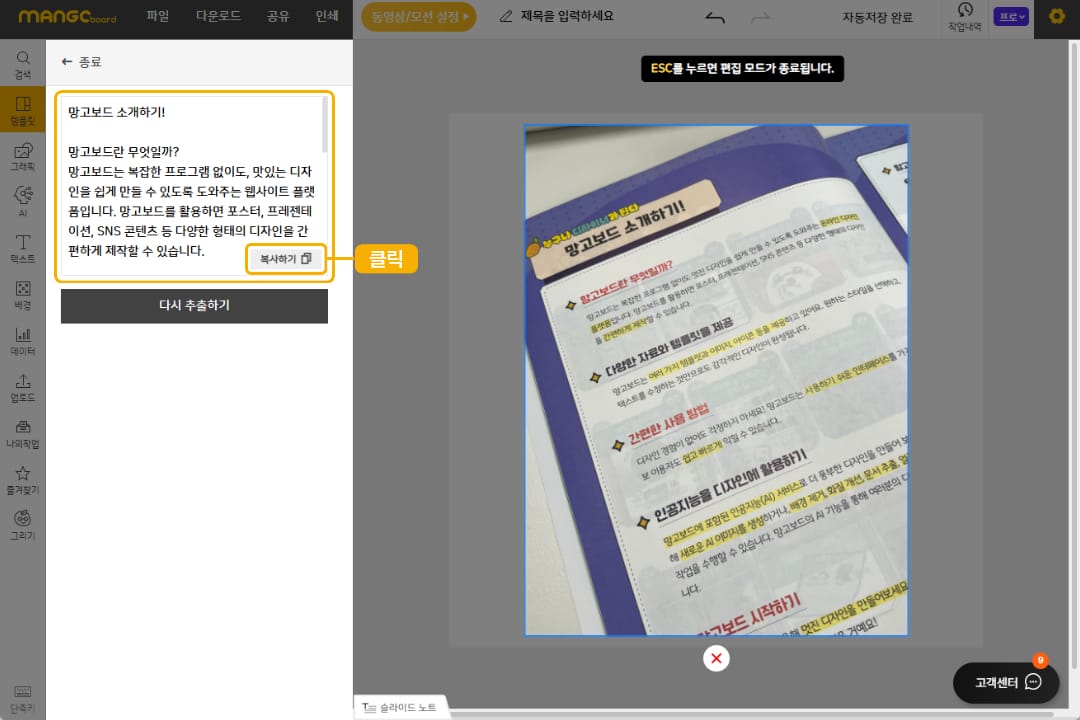This screenshot has width=1080, height=720.
Task: Open the 나의작업 my work panel
Action: point(23,433)
